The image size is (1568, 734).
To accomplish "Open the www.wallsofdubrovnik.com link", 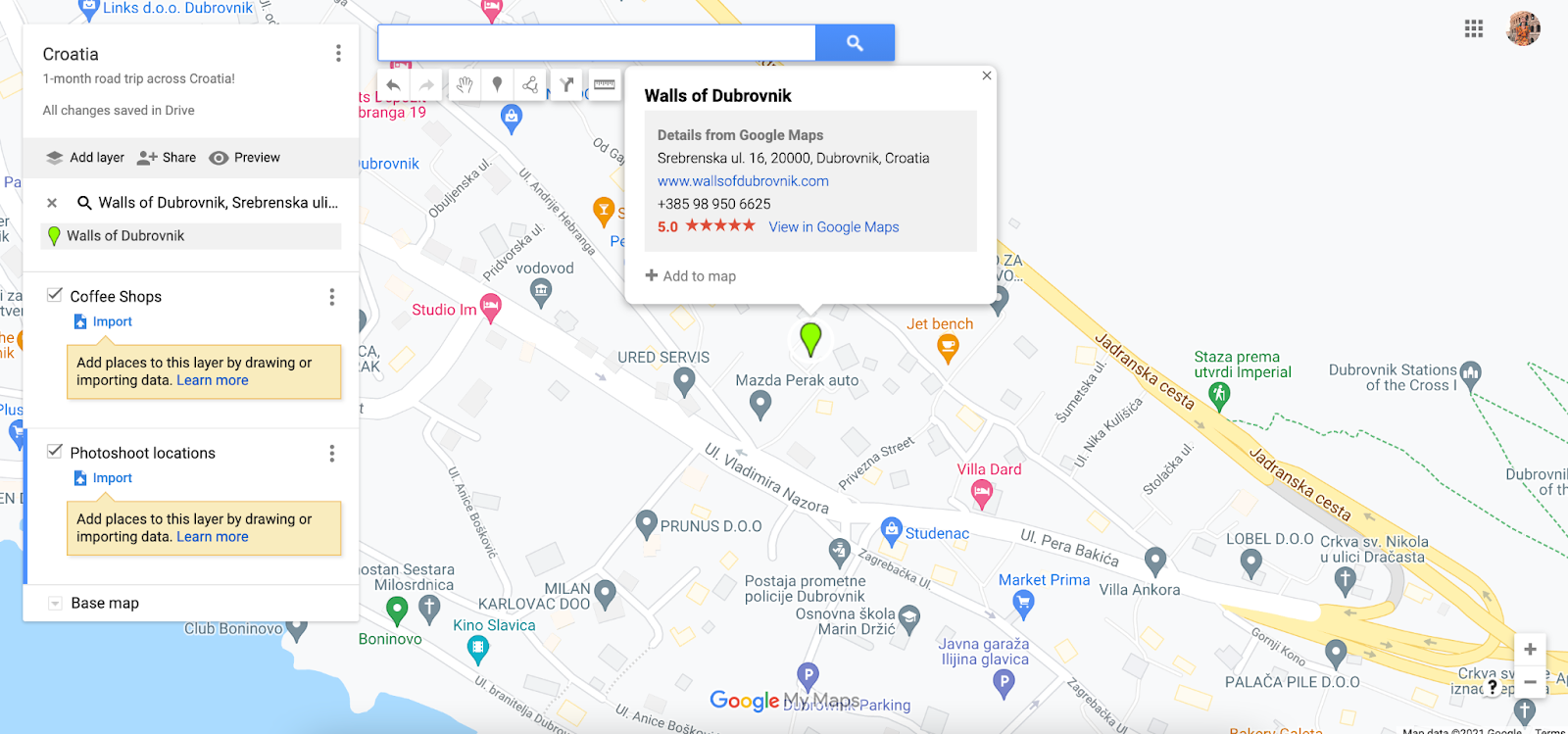I will coord(743,181).
